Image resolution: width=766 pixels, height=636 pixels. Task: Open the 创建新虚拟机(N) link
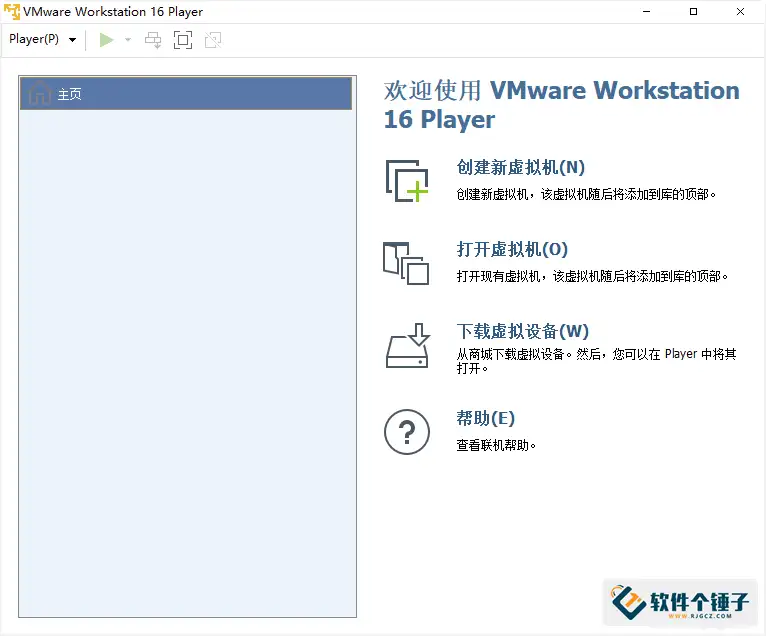coord(521,167)
